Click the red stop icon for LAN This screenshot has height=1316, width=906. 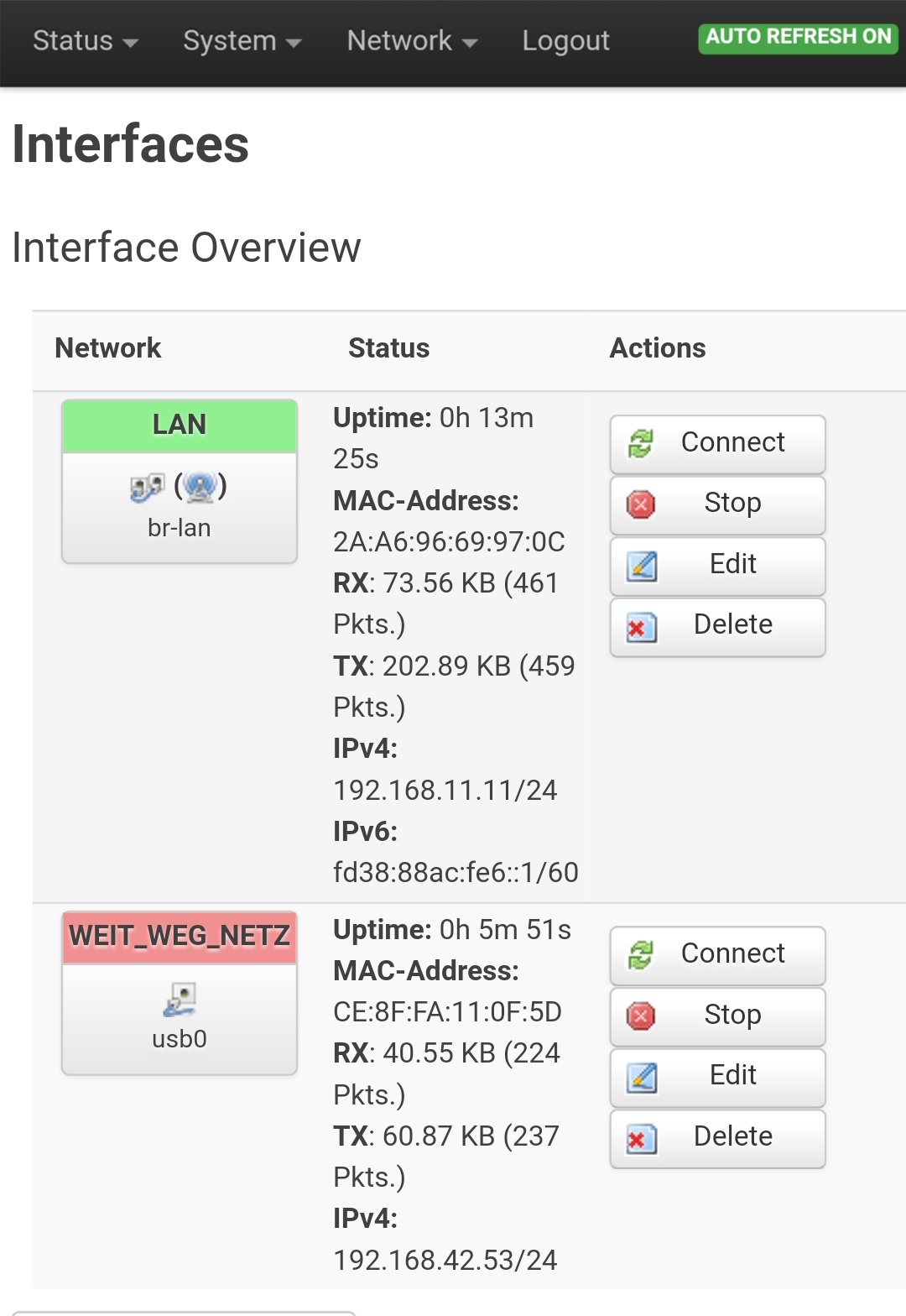click(x=641, y=504)
